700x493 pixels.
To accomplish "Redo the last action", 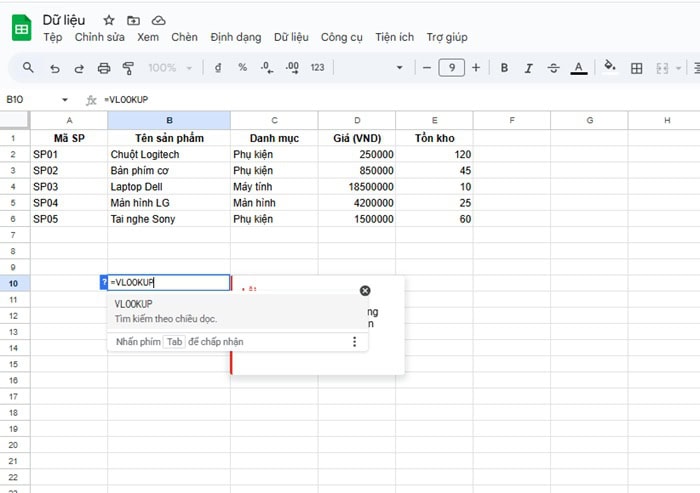I will pos(79,68).
